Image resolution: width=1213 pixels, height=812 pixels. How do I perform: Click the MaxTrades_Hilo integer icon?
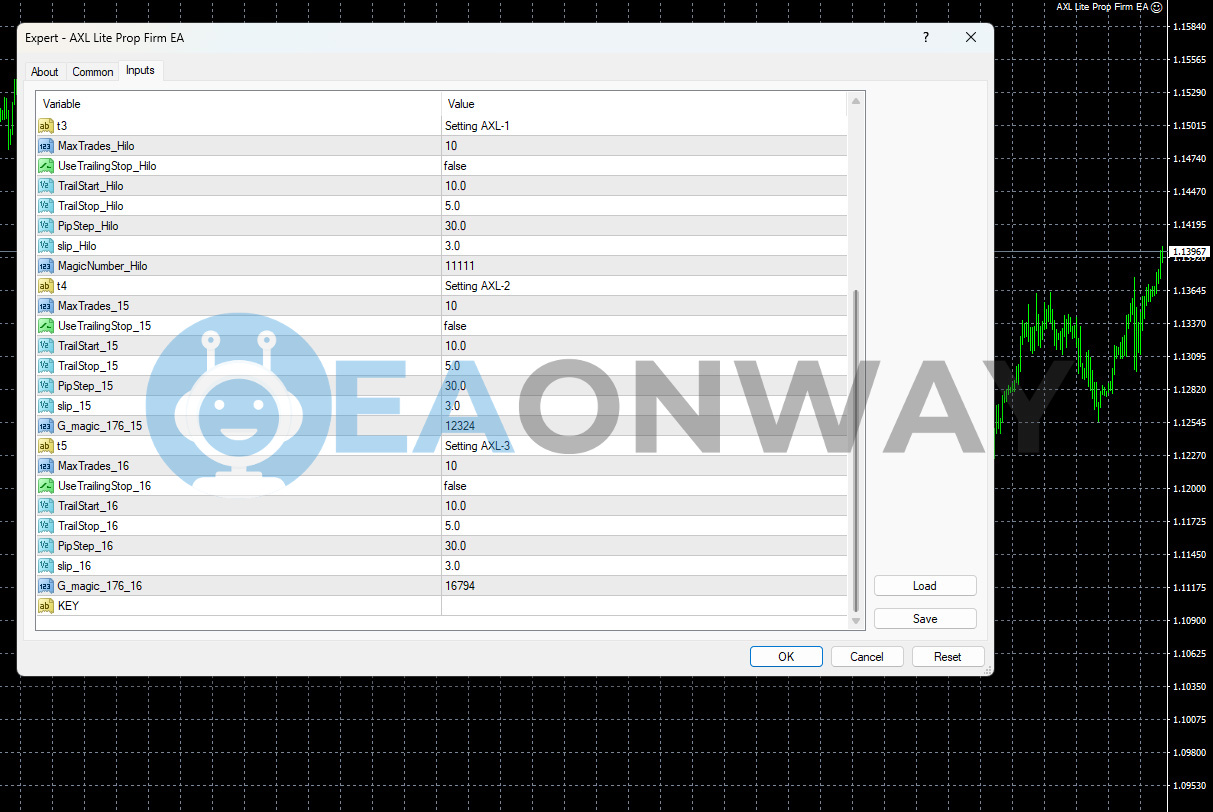(45, 146)
